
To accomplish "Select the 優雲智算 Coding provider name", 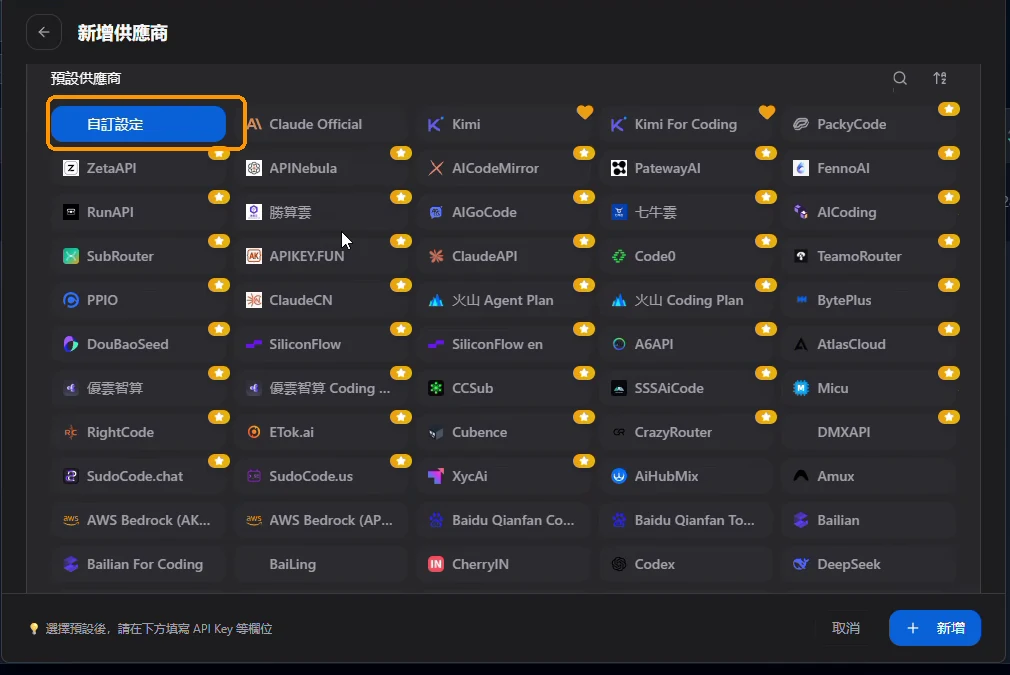I will point(329,388).
